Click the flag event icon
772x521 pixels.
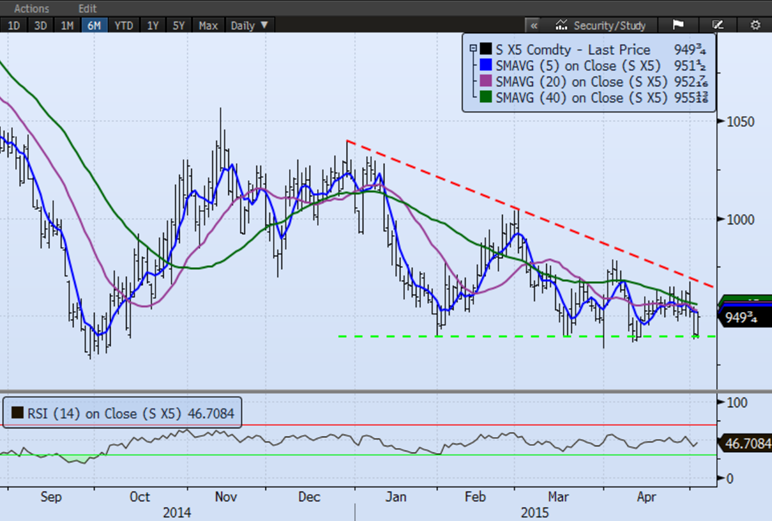tap(677, 24)
